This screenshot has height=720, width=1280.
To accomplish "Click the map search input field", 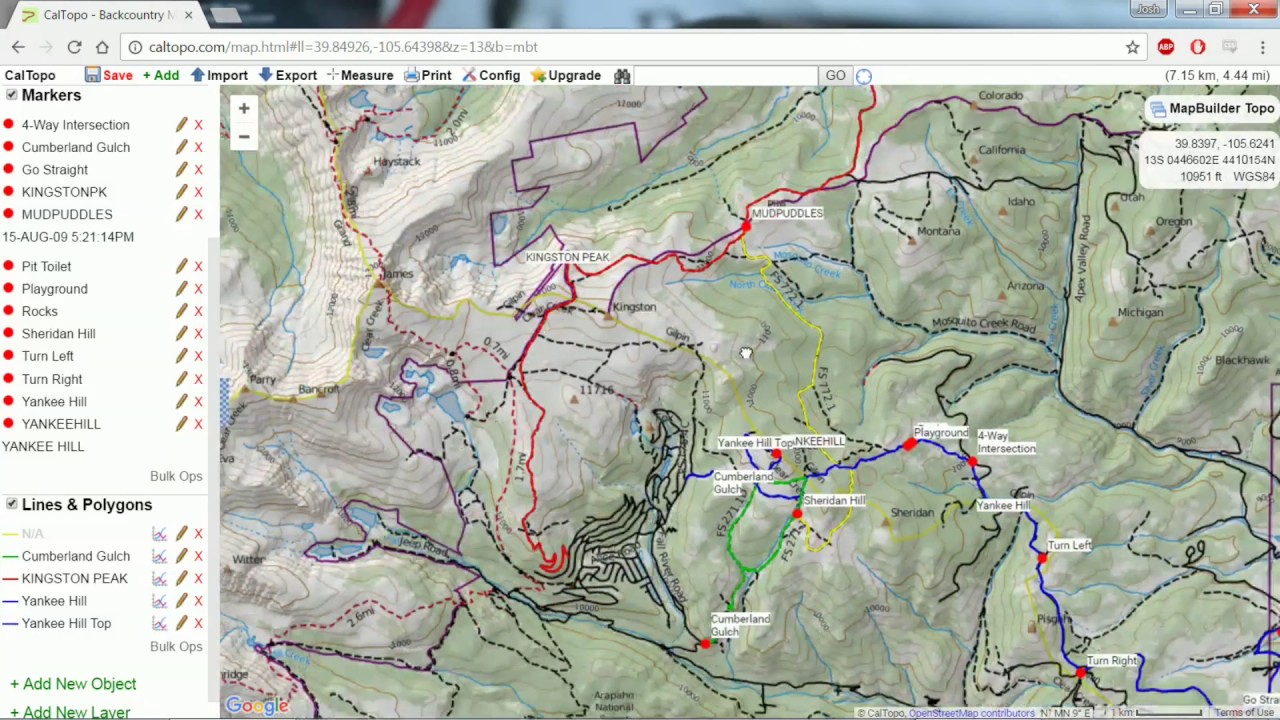I will click(x=726, y=76).
